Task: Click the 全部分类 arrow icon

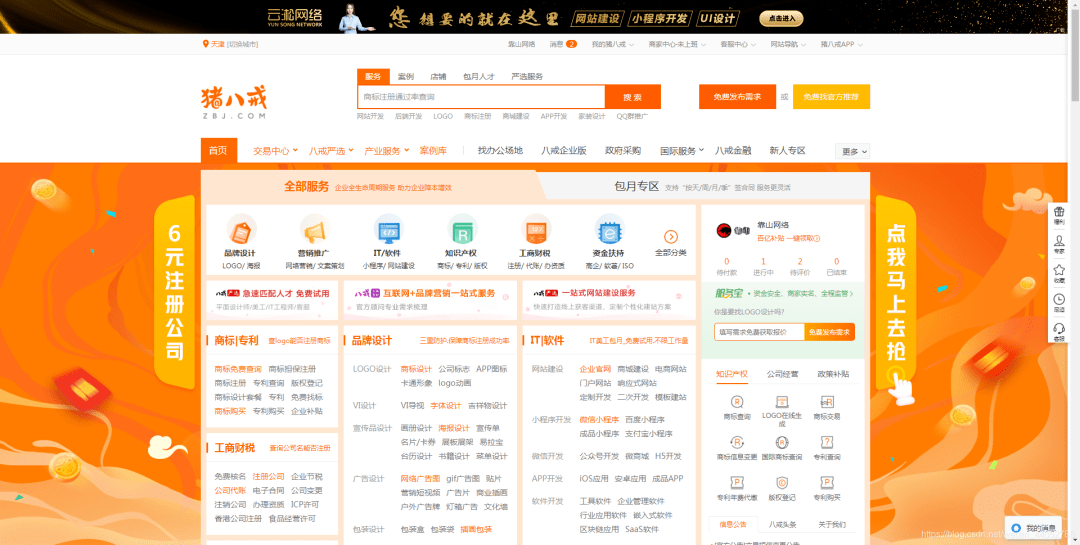Action: (x=671, y=236)
